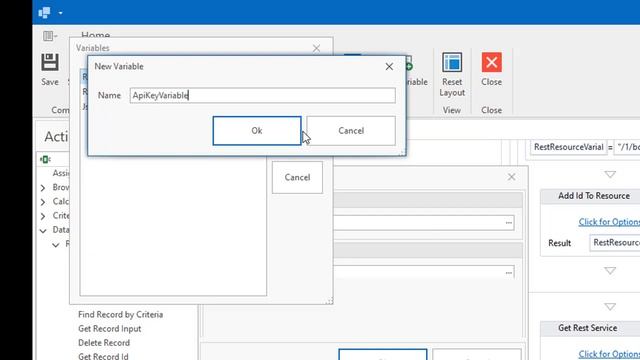This screenshot has width=640, height=360.
Task: Select Get Record Input activity
Action: click(109, 329)
